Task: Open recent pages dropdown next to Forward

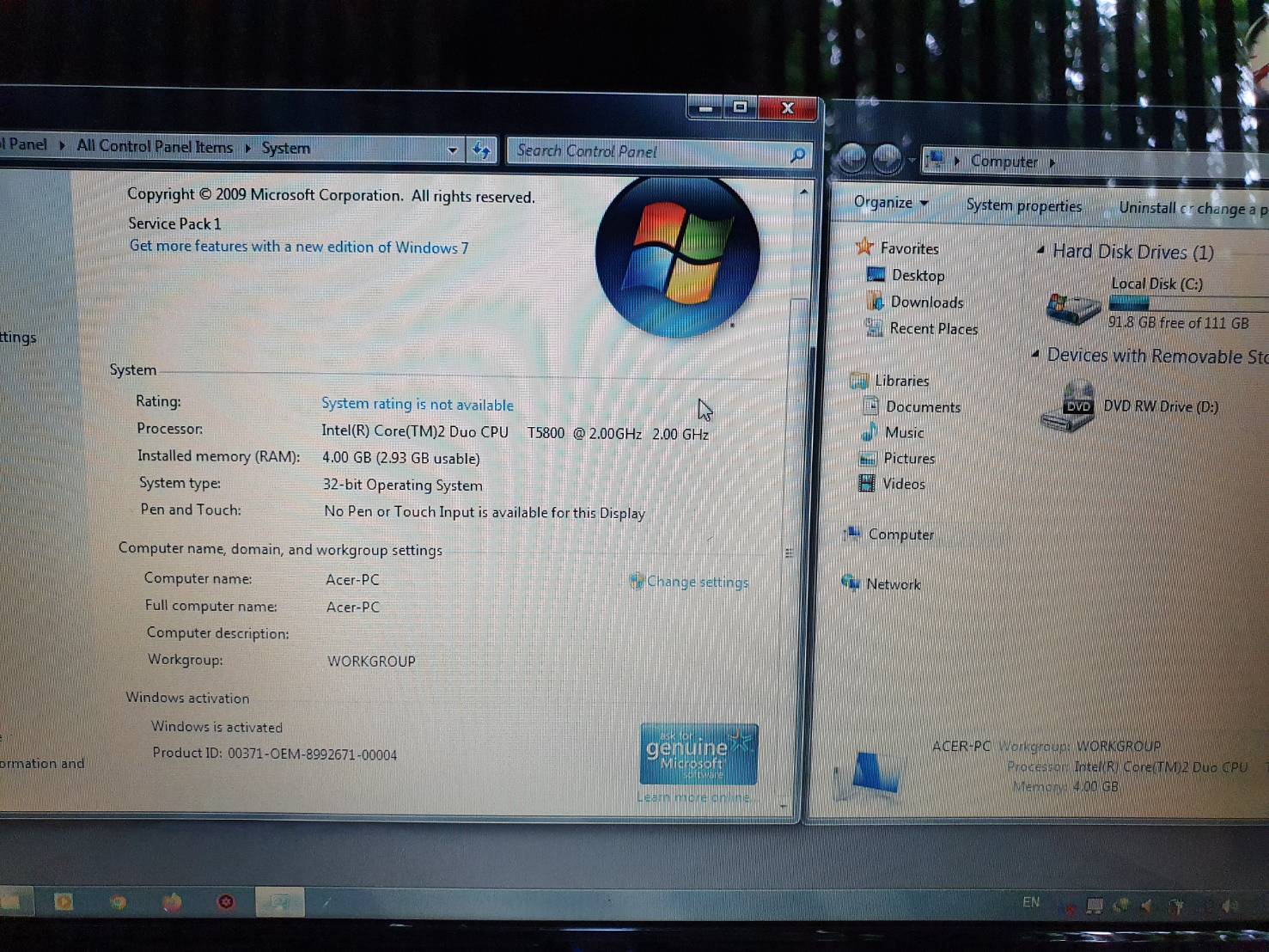Action: pos(912,161)
